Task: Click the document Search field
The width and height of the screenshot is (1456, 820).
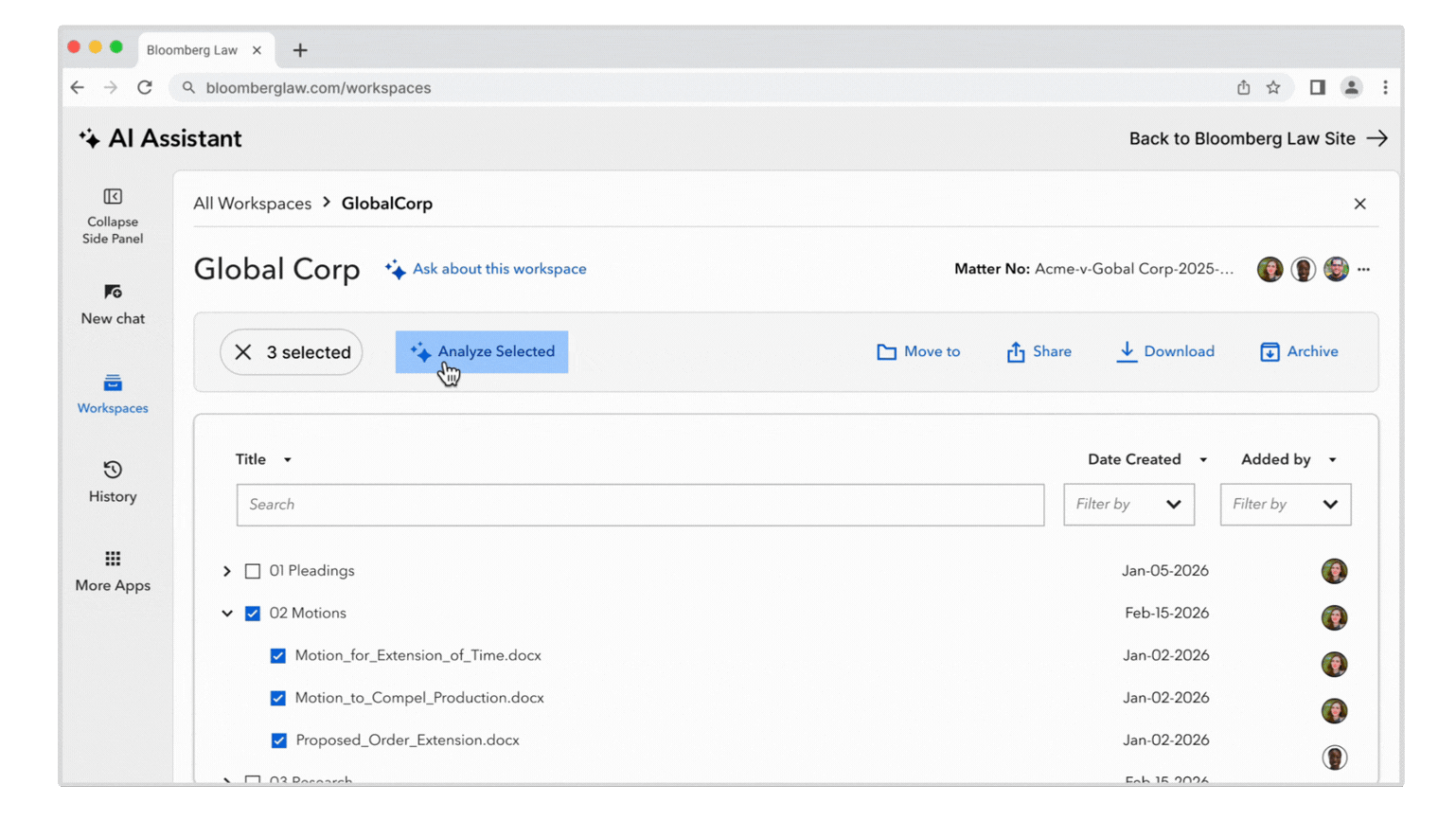Action: pos(640,505)
